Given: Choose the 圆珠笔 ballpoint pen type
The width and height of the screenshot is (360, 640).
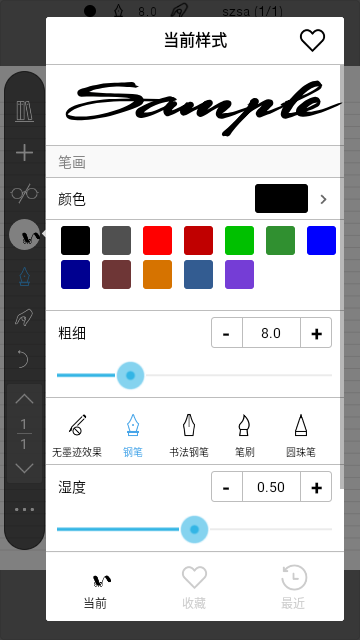Looking at the screenshot, I should (300, 436).
